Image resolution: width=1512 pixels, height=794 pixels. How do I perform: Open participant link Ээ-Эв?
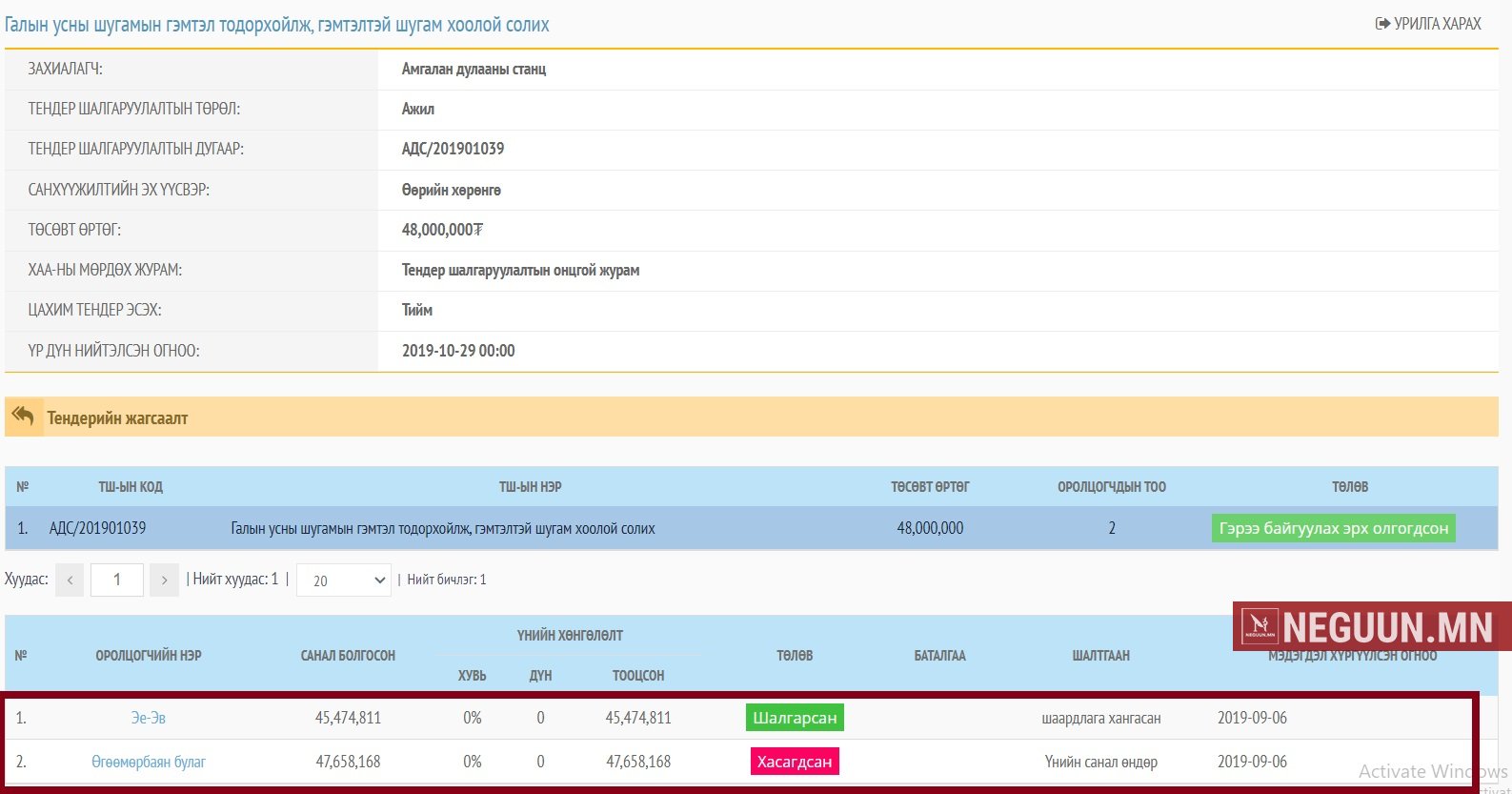[x=149, y=718]
